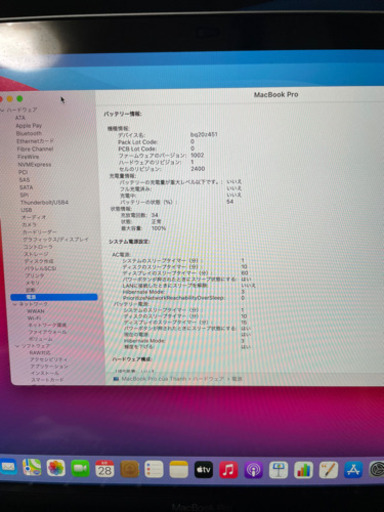
Task: Collapse the ハードウェア section in sidebar
Action: [2, 110]
